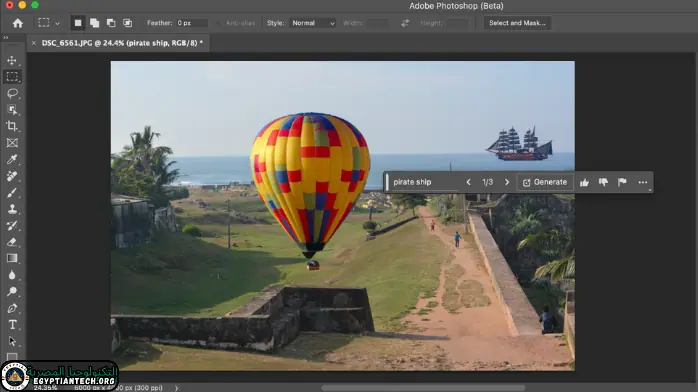This screenshot has height=392, width=698.
Task: Open Select and Mask workspace
Action: coord(517,23)
